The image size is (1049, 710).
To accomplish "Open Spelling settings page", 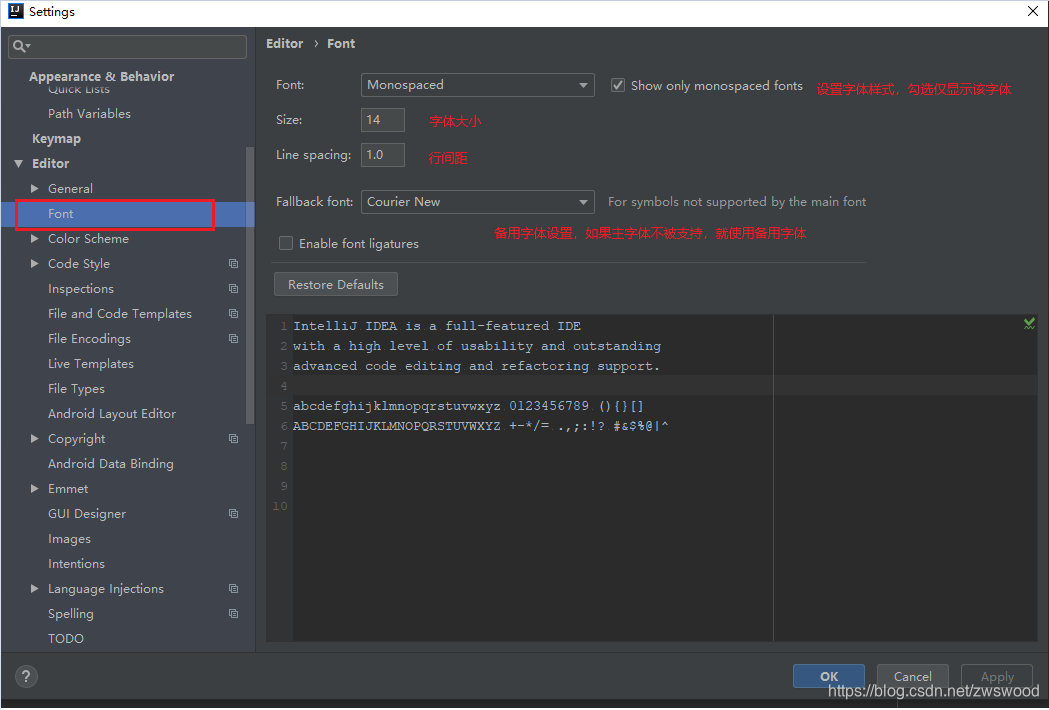I will coord(70,614).
